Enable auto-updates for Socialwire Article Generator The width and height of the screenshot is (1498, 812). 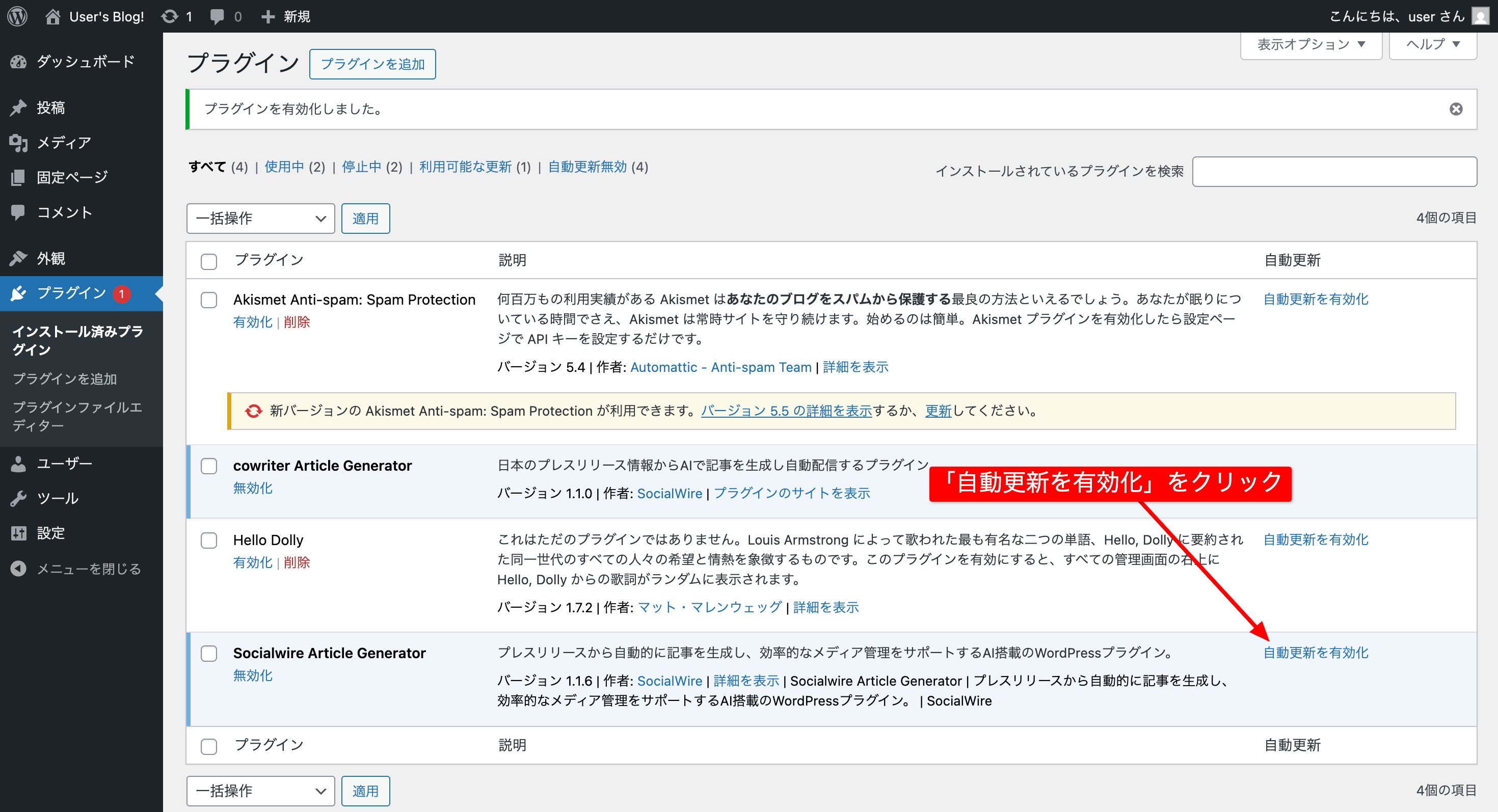point(1316,652)
